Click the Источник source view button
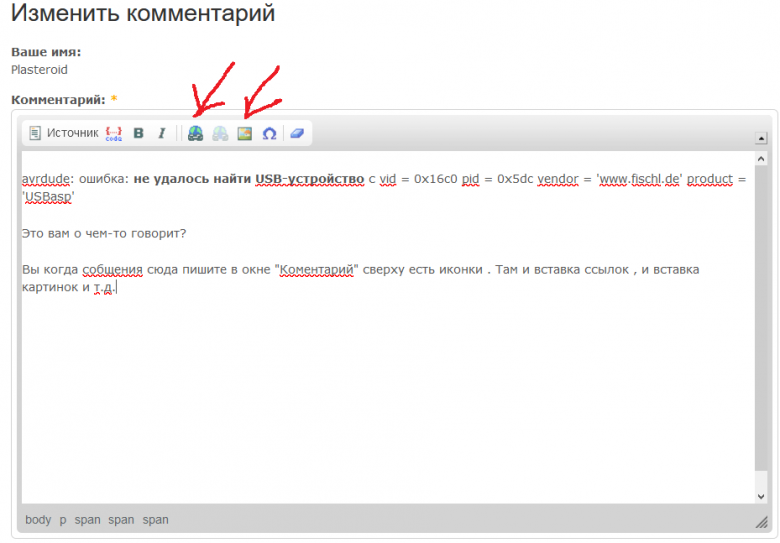 pos(64,133)
